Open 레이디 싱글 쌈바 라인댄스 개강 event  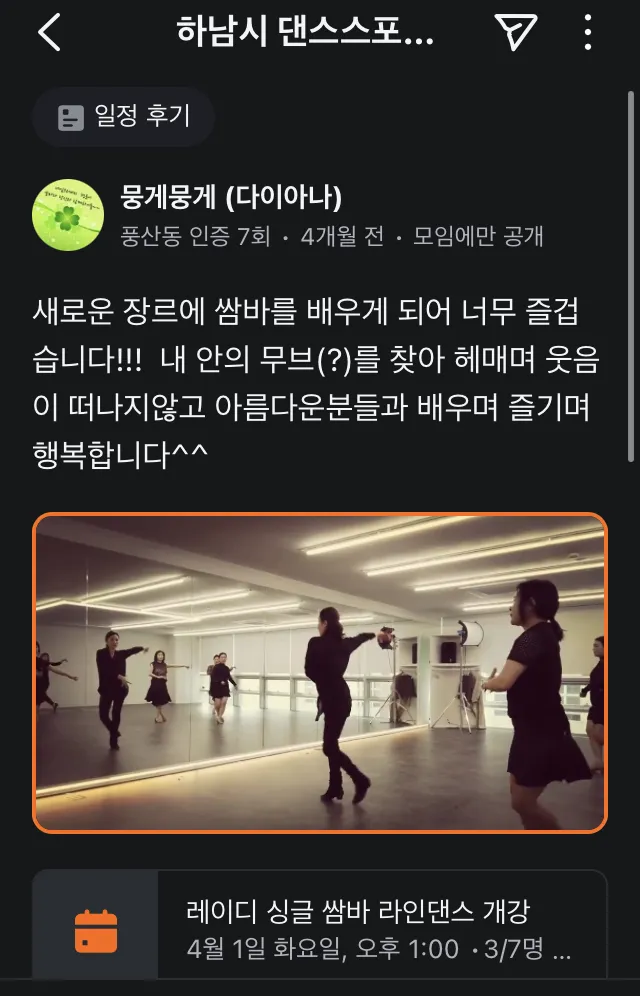358,911
